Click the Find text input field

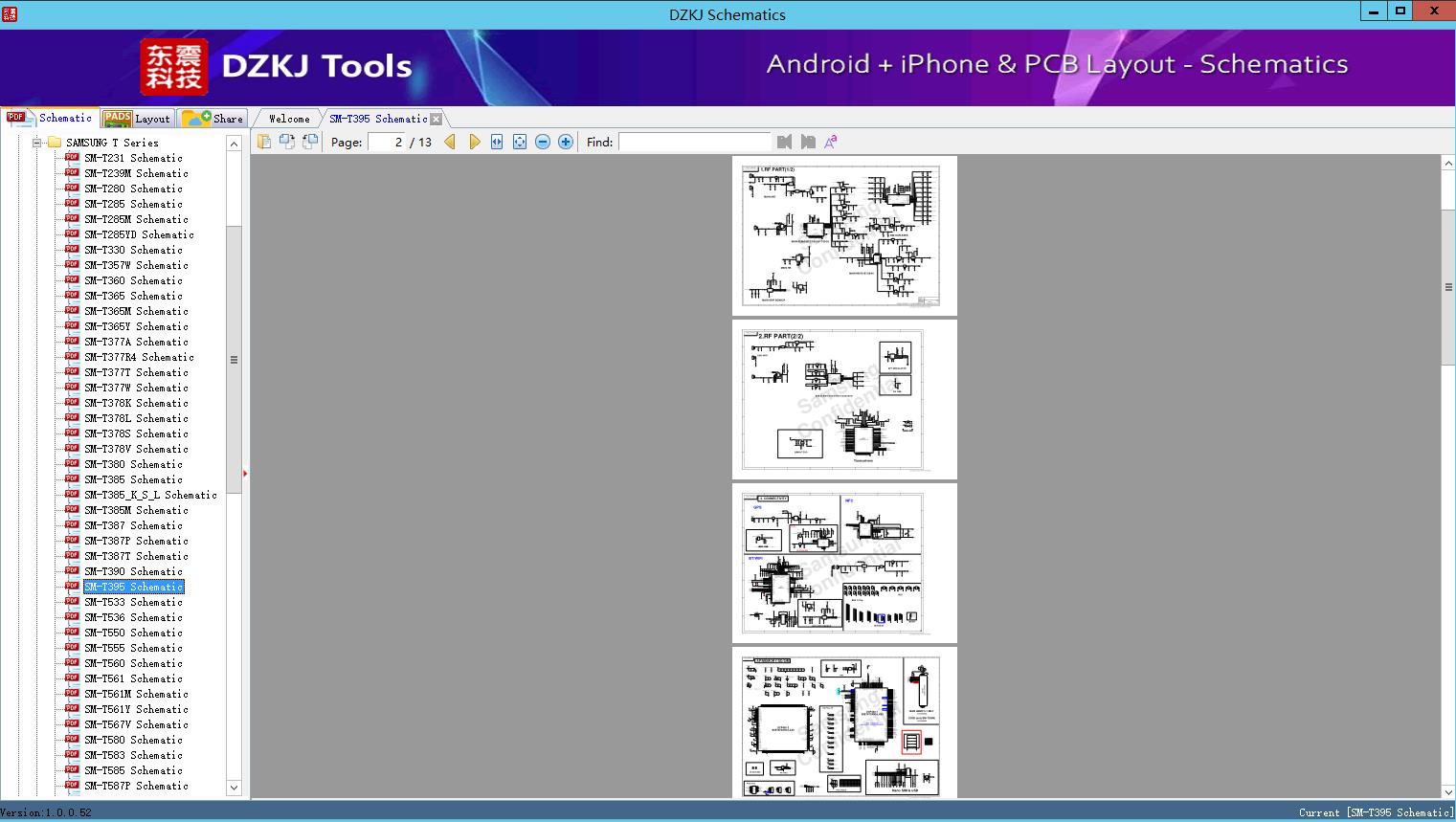pyautogui.click(x=694, y=142)
